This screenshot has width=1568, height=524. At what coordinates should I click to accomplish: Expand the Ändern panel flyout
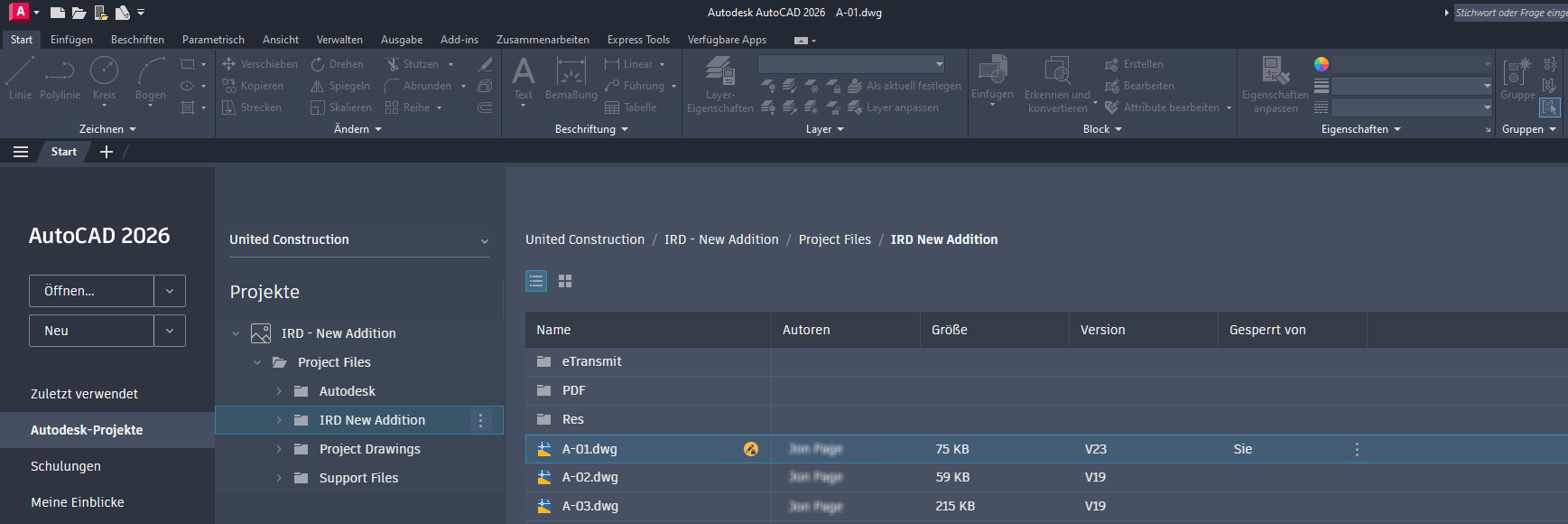357,129
